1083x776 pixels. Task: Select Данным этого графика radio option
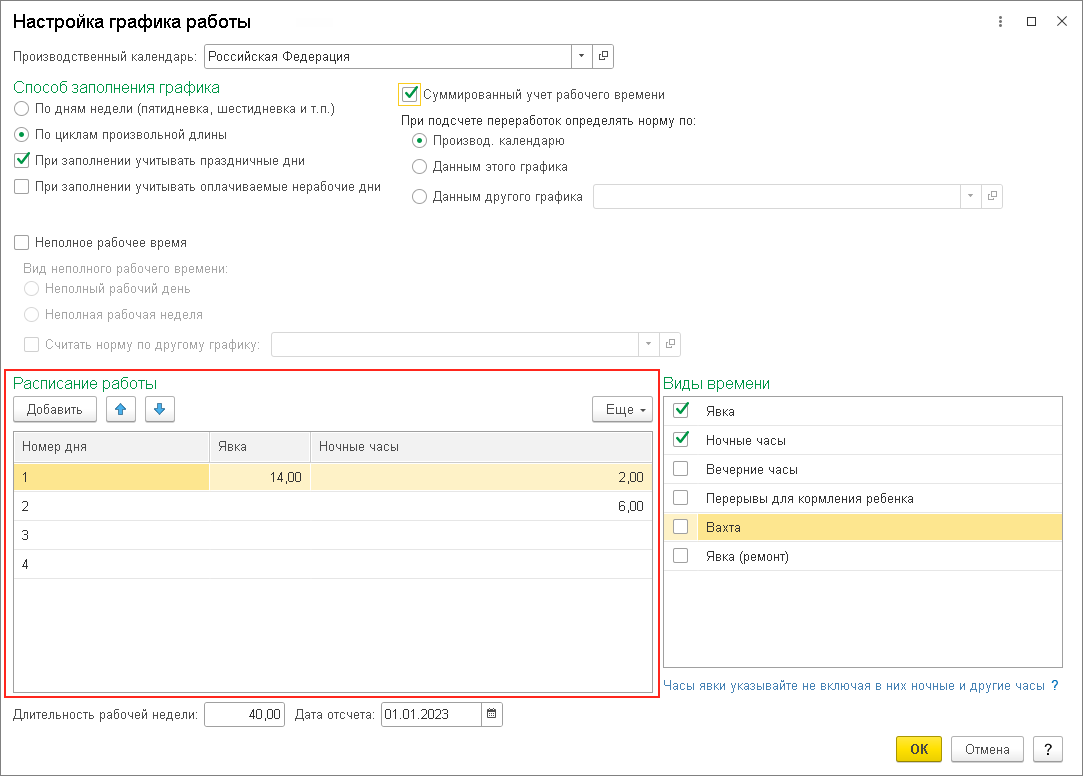[x=420, y=167]
